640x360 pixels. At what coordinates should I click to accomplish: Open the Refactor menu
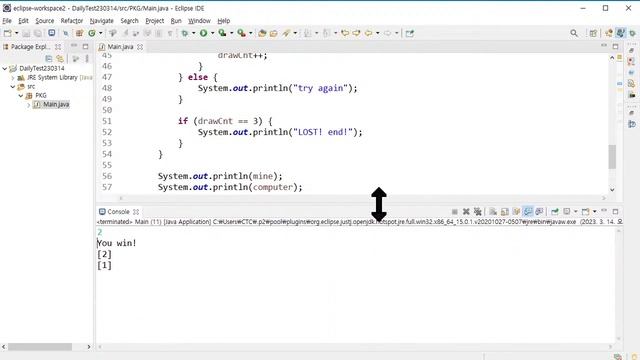(72, 21)
